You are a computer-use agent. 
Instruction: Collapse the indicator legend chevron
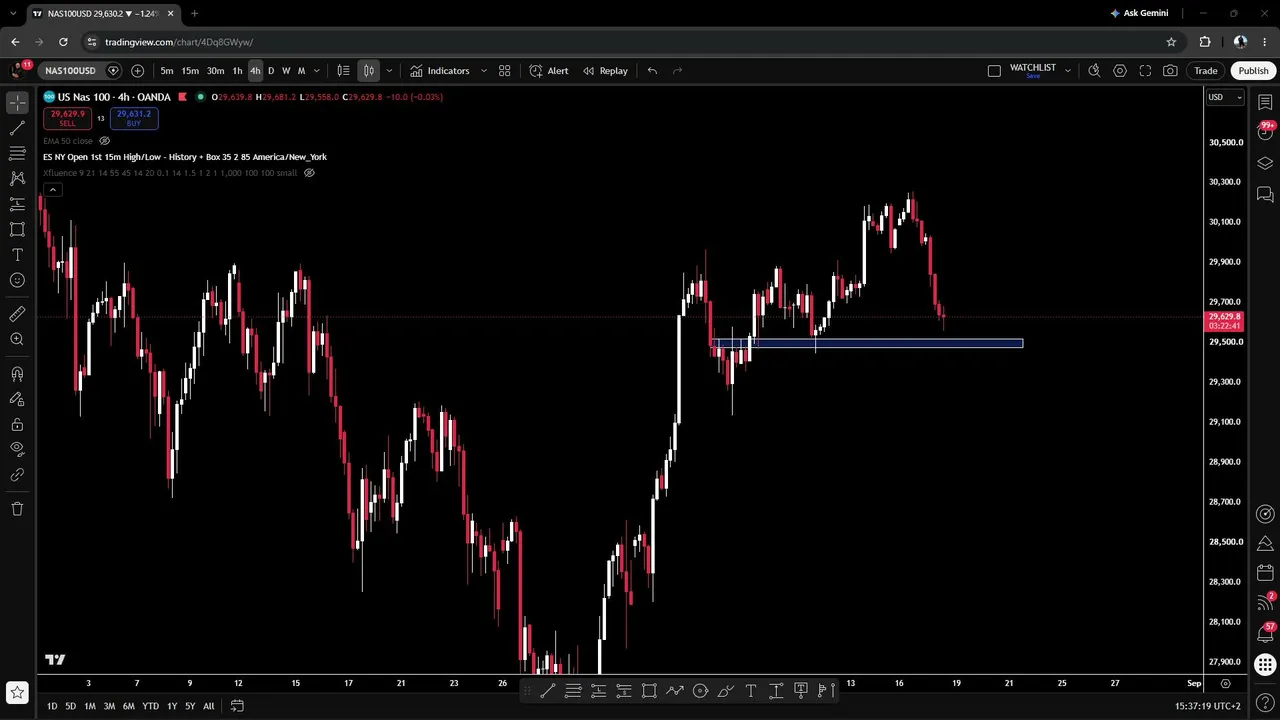point(52,189)
